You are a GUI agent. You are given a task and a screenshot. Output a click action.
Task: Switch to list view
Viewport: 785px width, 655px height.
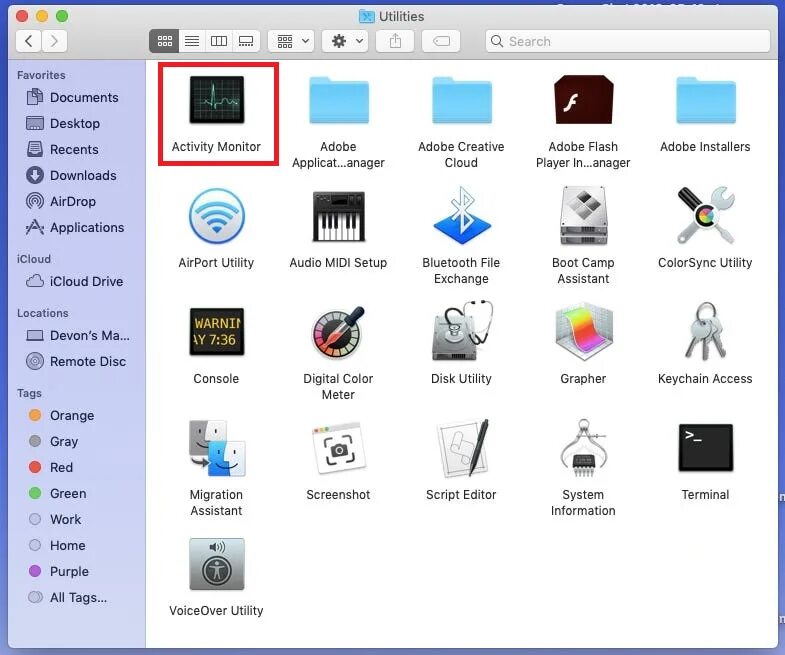click(x=192, y=41)
